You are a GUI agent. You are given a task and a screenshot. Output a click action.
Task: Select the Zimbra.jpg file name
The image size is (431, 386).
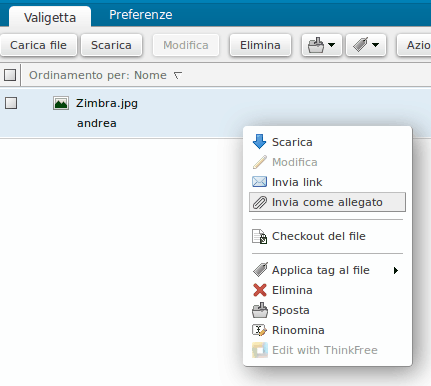coord(107,103)
